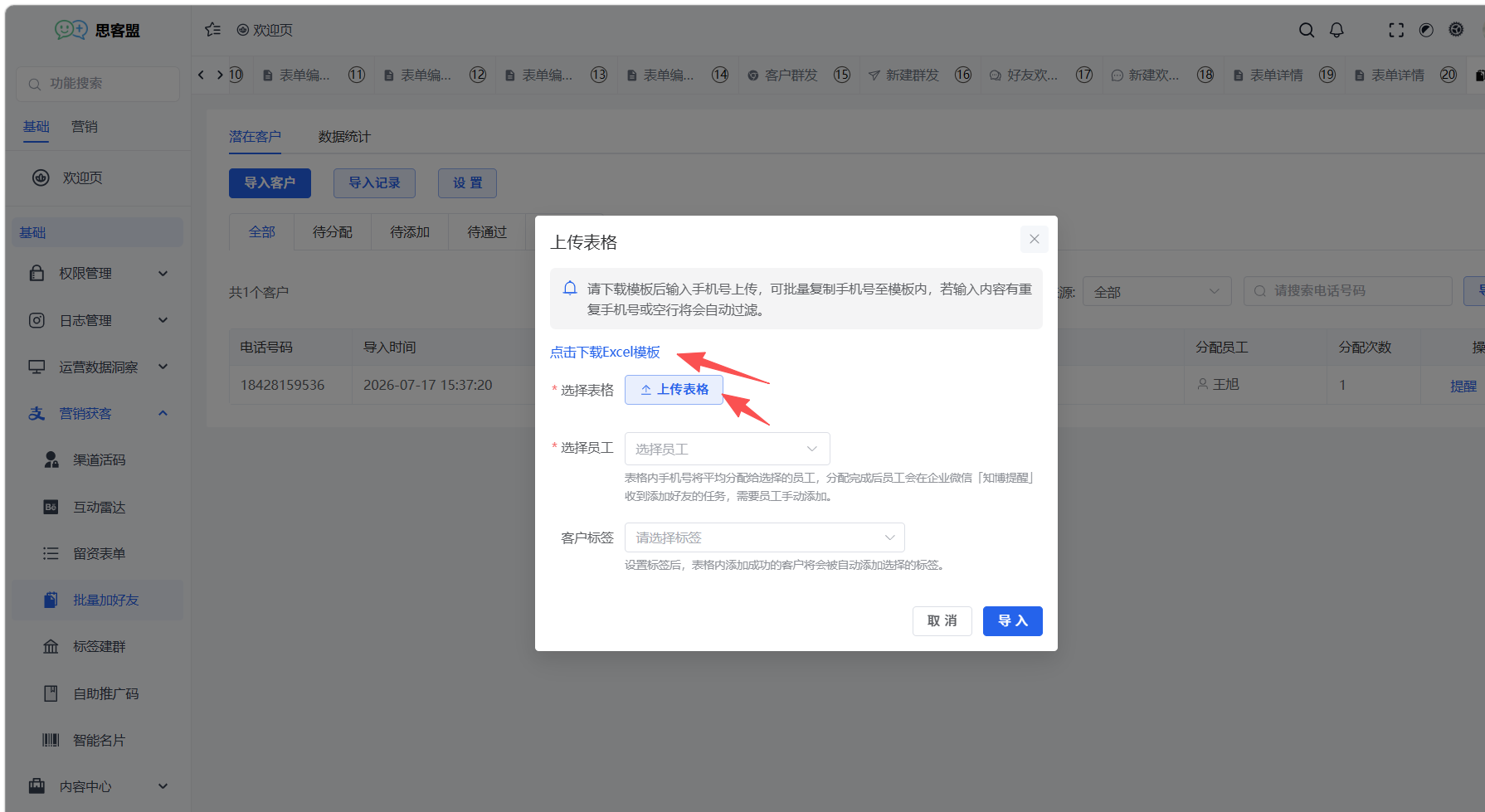The height and width of the screenshot is (812, 1485).
Task: Click the search magnifier icon in header
Action: click(x=1307, y=30)
